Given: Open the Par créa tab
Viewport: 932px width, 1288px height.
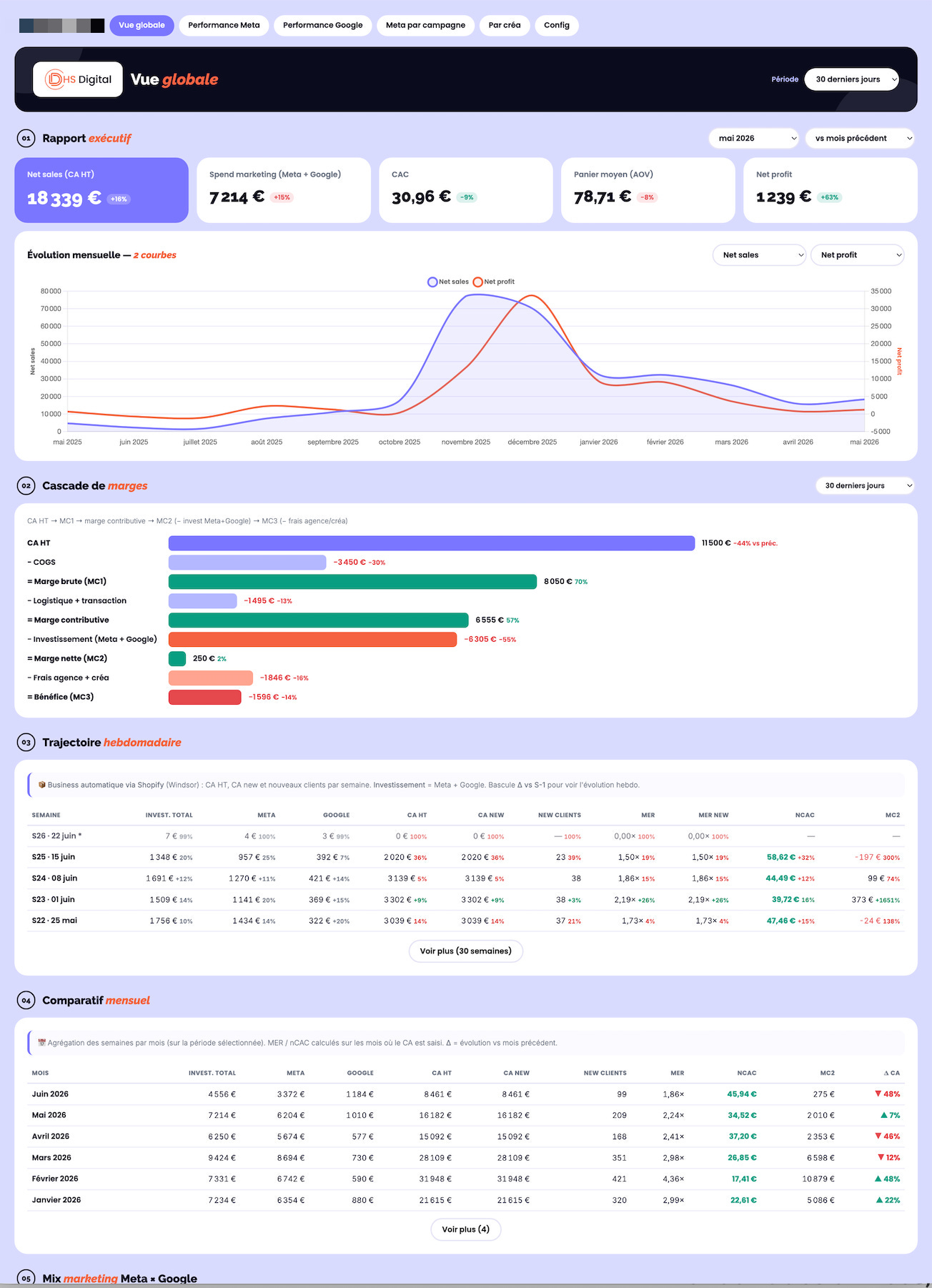Looking at the screenshot, I should coord(505,25).
